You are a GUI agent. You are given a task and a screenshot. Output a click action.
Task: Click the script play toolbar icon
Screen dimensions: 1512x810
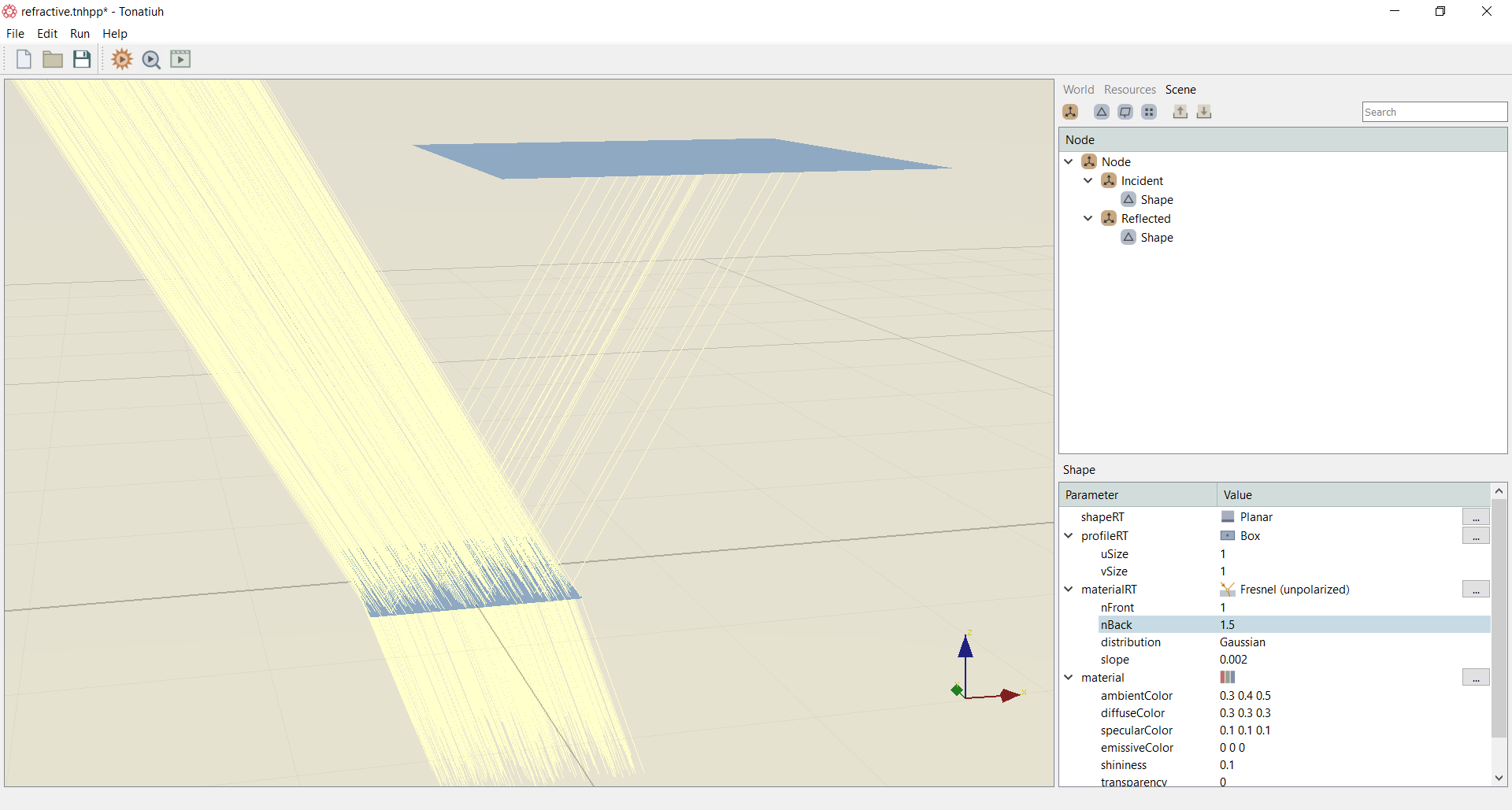tap(180, 59)
